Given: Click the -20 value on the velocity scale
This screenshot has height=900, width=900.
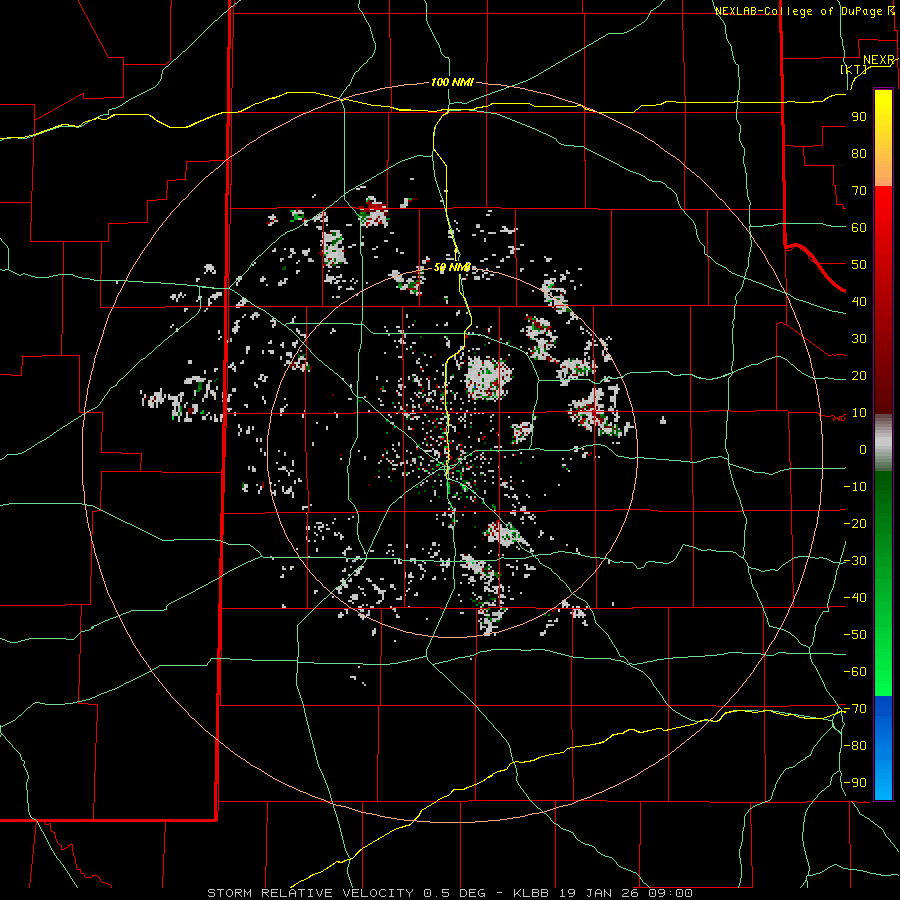Looking at the screenshot, I should click(x=855, y=523).
